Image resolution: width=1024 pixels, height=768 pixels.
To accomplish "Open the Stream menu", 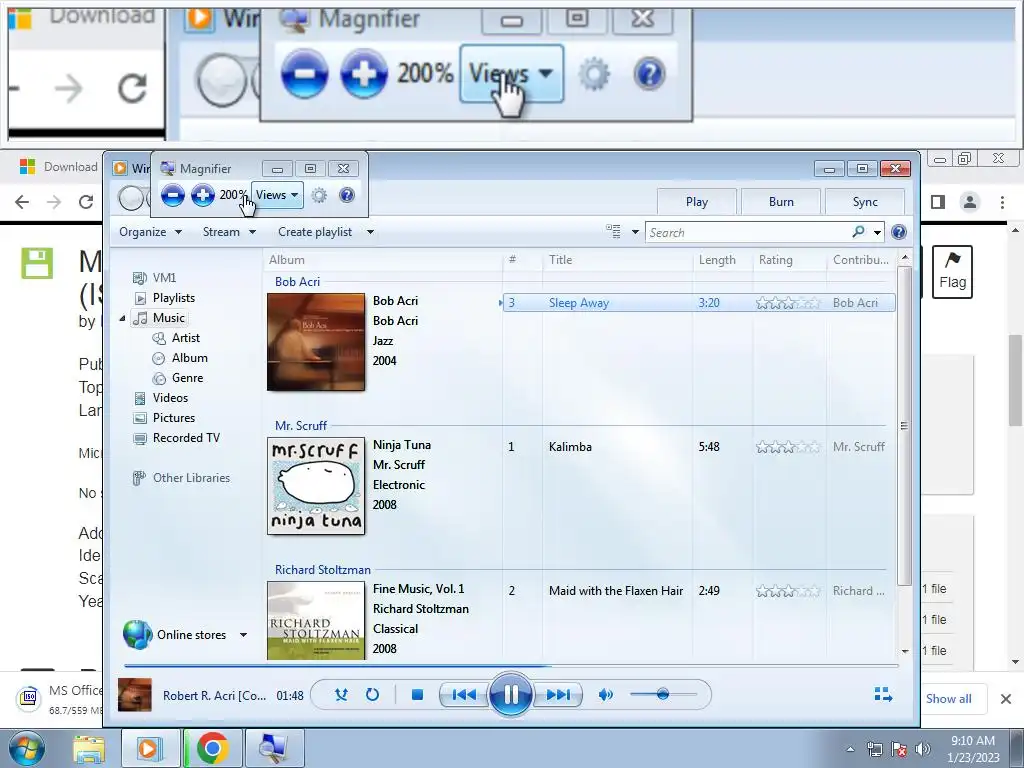I will tap(229, 232).
